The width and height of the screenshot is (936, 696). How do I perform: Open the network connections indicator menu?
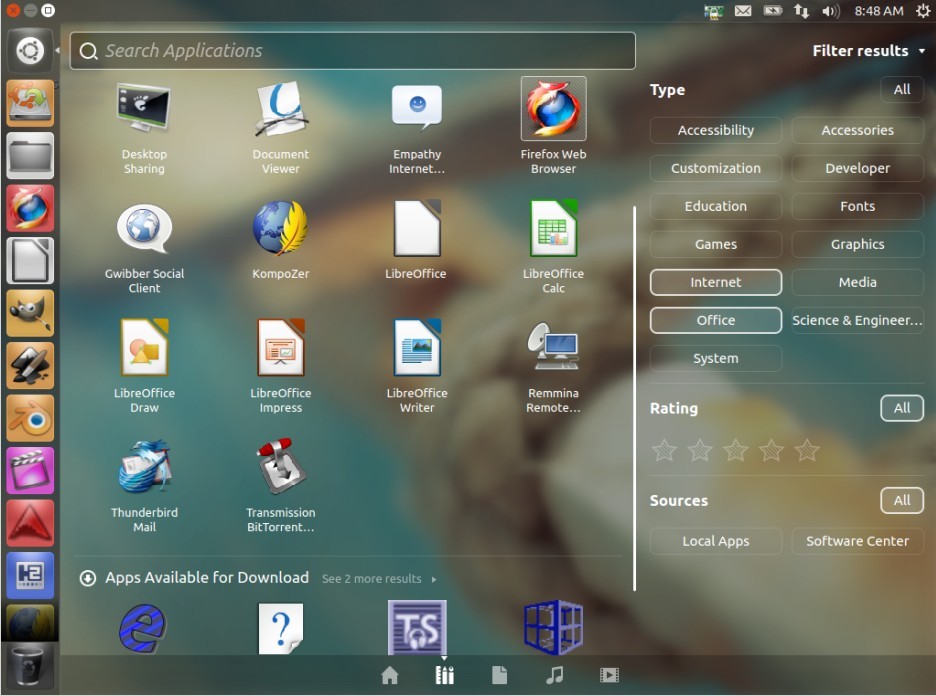click(x=801, y=11)
